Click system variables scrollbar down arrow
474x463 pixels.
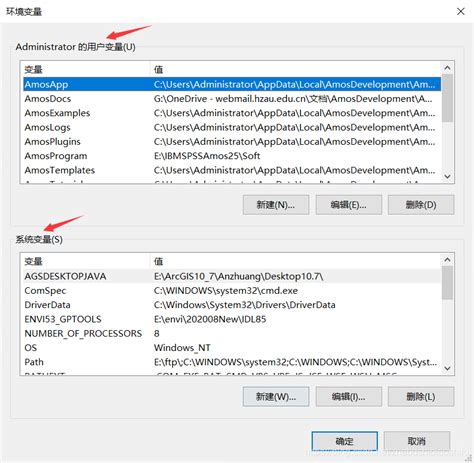(447, 368)
